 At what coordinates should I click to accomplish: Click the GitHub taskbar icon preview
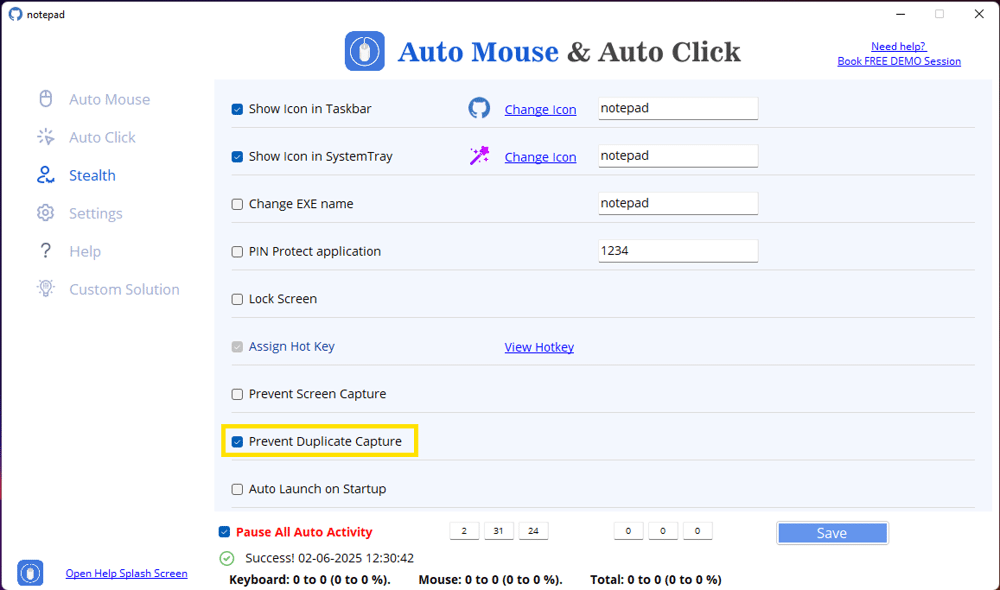(479, 108)
